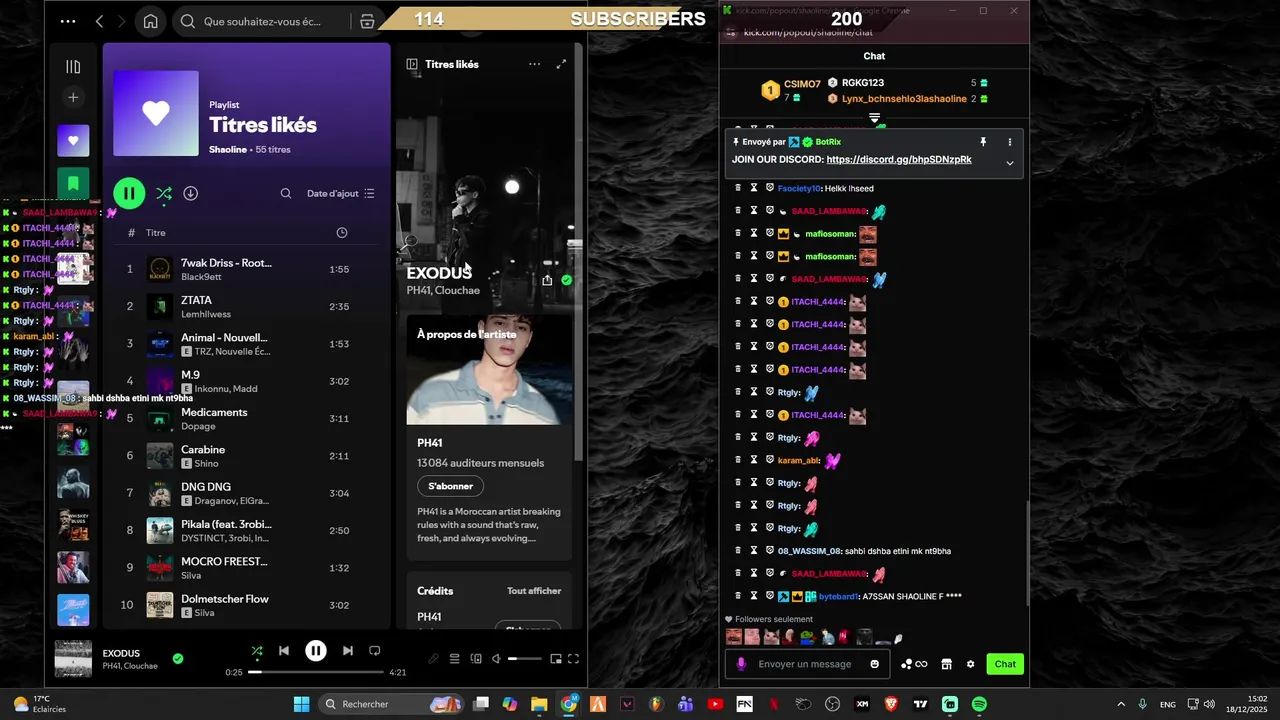
Task: Click the taskbar Rechercher search box
Action: point(393,704)
